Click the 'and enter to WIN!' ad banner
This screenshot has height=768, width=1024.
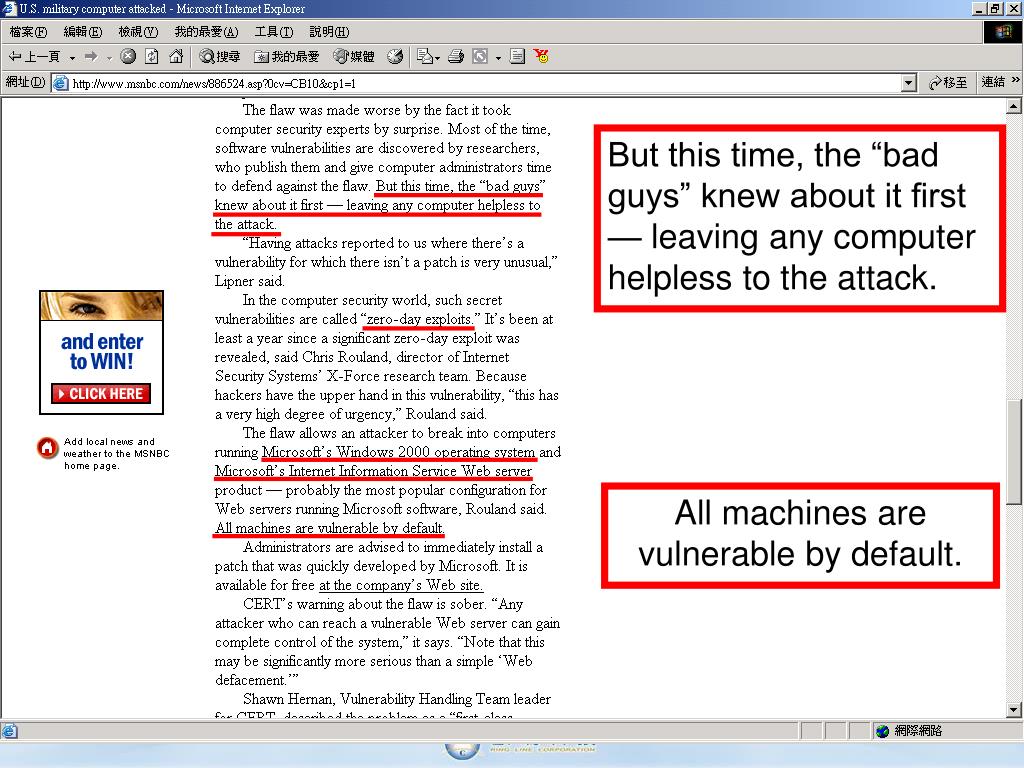pos(101,351)
